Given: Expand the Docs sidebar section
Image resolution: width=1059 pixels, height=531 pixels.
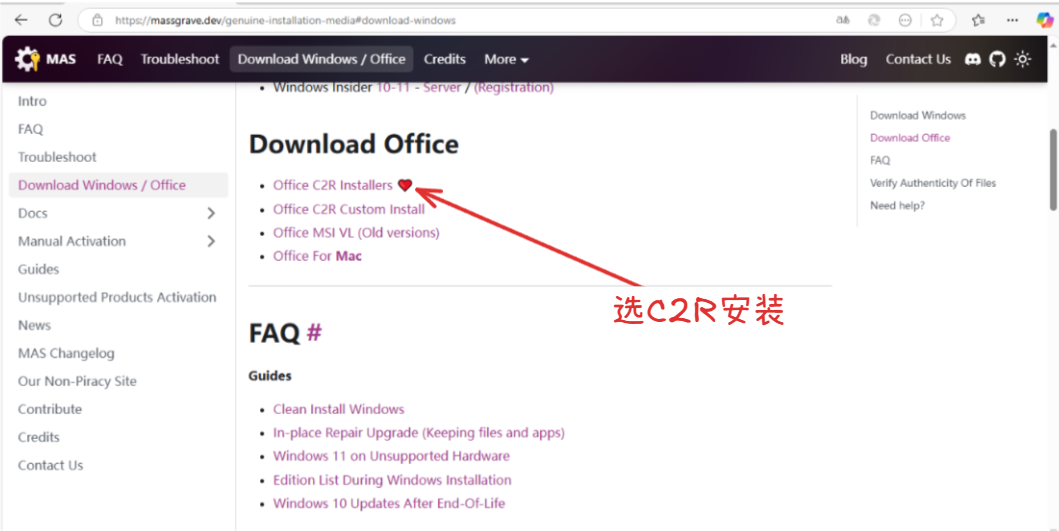Looking at the screenshot, I should (211, 213).
